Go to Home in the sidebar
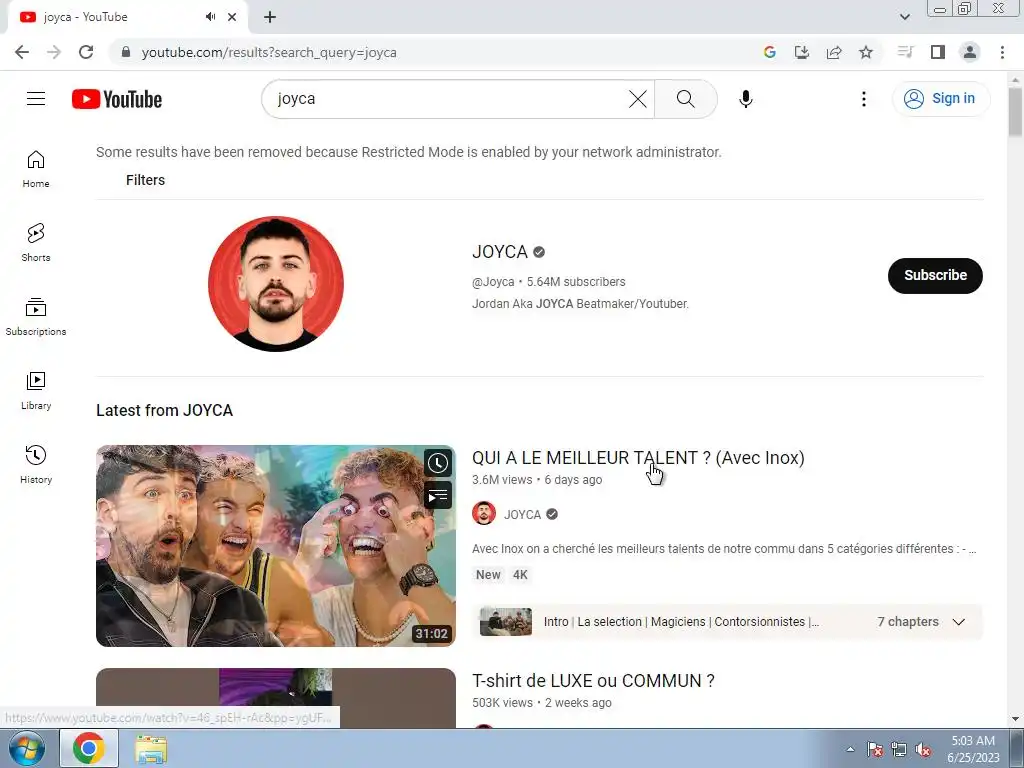Screen dimensions: 1024x768 pos(36,169)
